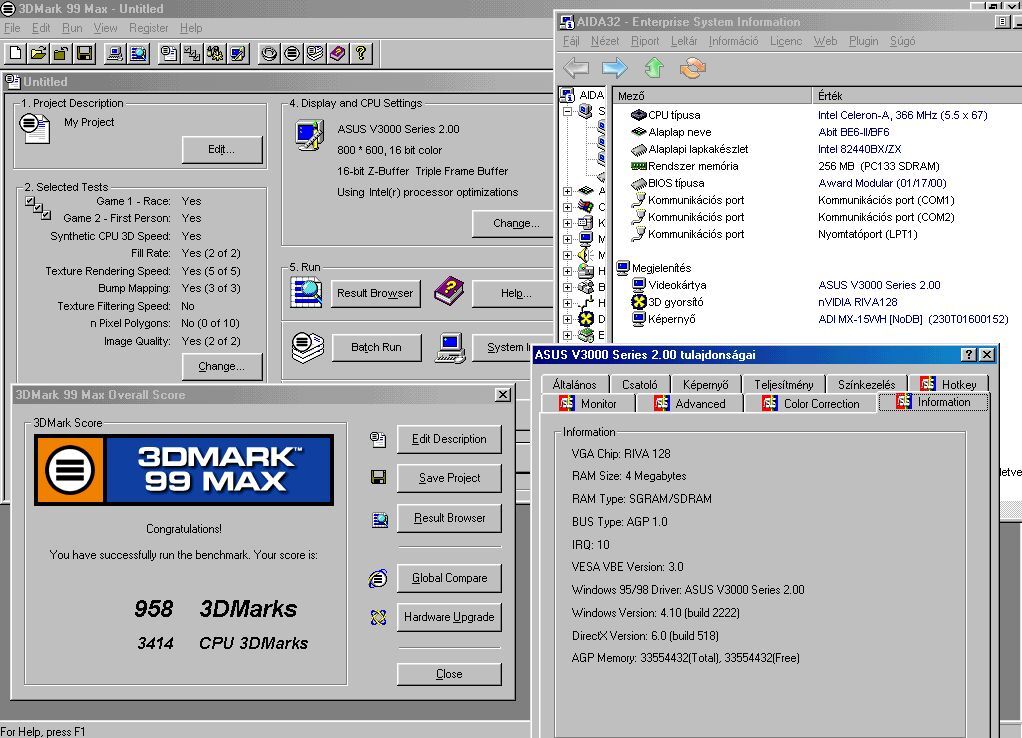This screenshot has width=1022, height=738.
Task: Collapse the expanded AIDA tree node S
Action: (x=568, y=111)
